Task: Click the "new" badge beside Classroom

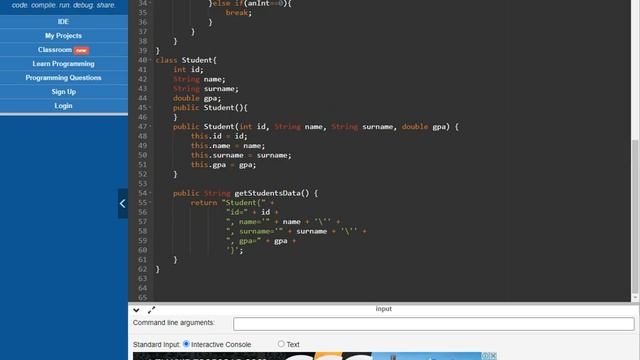Action: (x=81, y=51)
